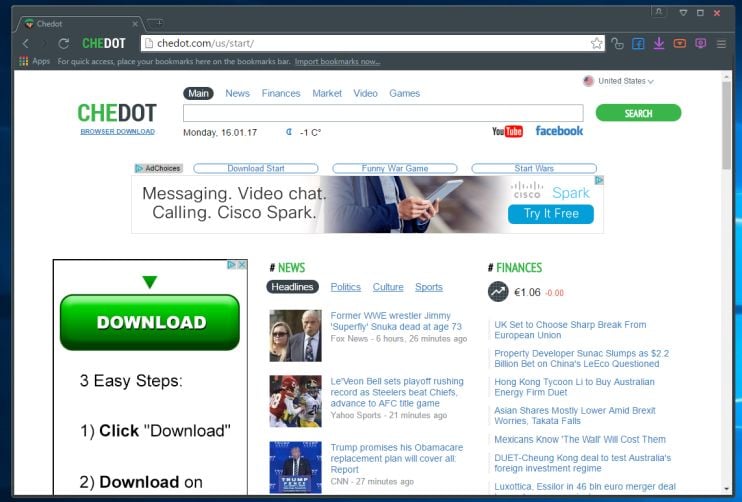Image resolution: width=742 pixels, height=502 pixels.
Task: Open the Jimmy 'Superfly' Snuka article
Action: [396, 321]
